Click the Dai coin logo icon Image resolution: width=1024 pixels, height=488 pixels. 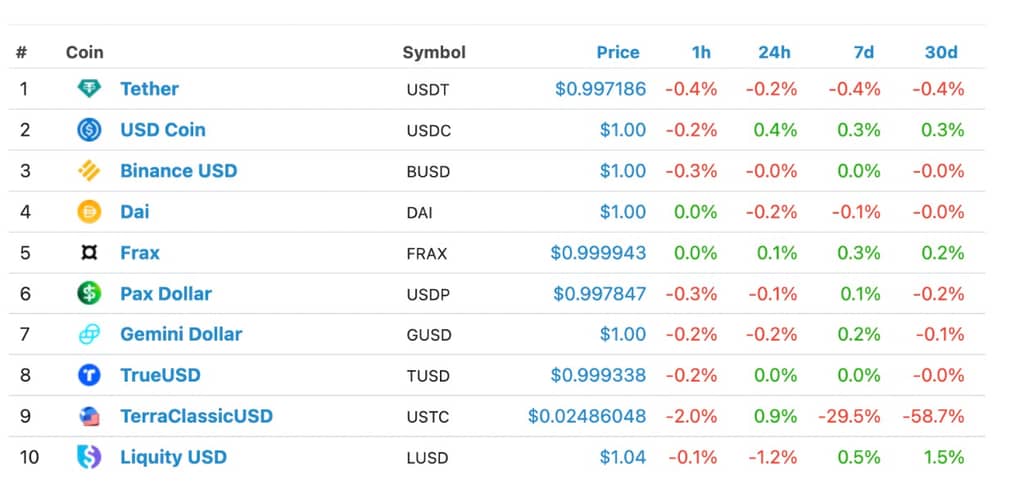click(89, 212)
